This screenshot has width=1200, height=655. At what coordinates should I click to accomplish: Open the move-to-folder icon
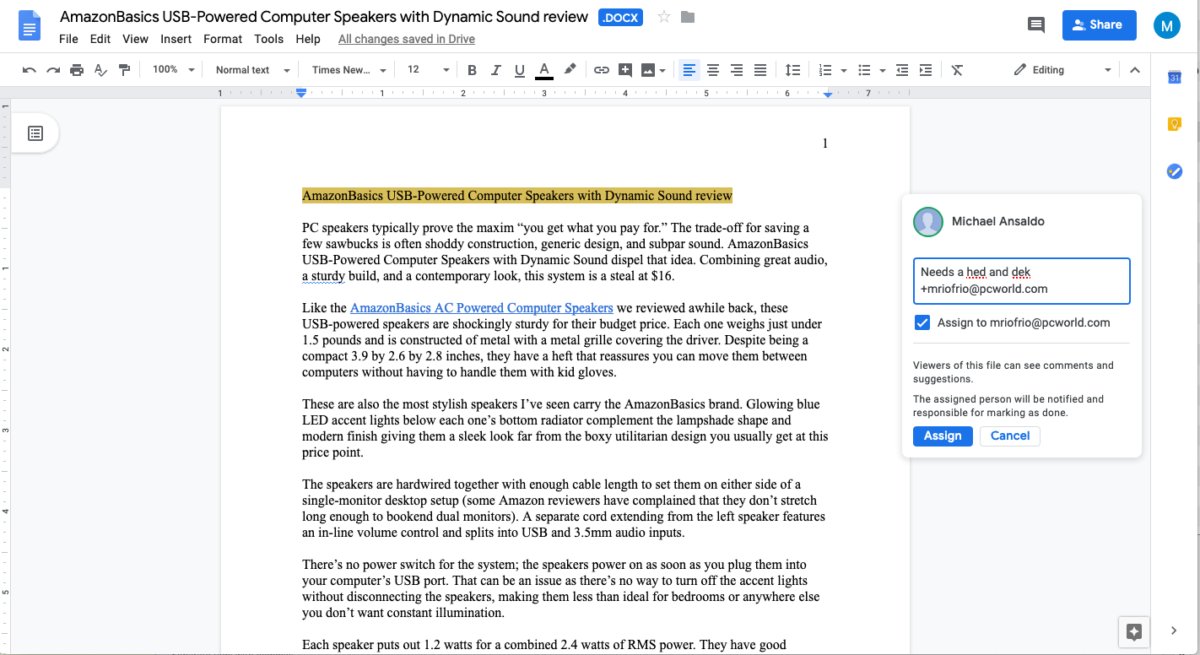[688, 18]
